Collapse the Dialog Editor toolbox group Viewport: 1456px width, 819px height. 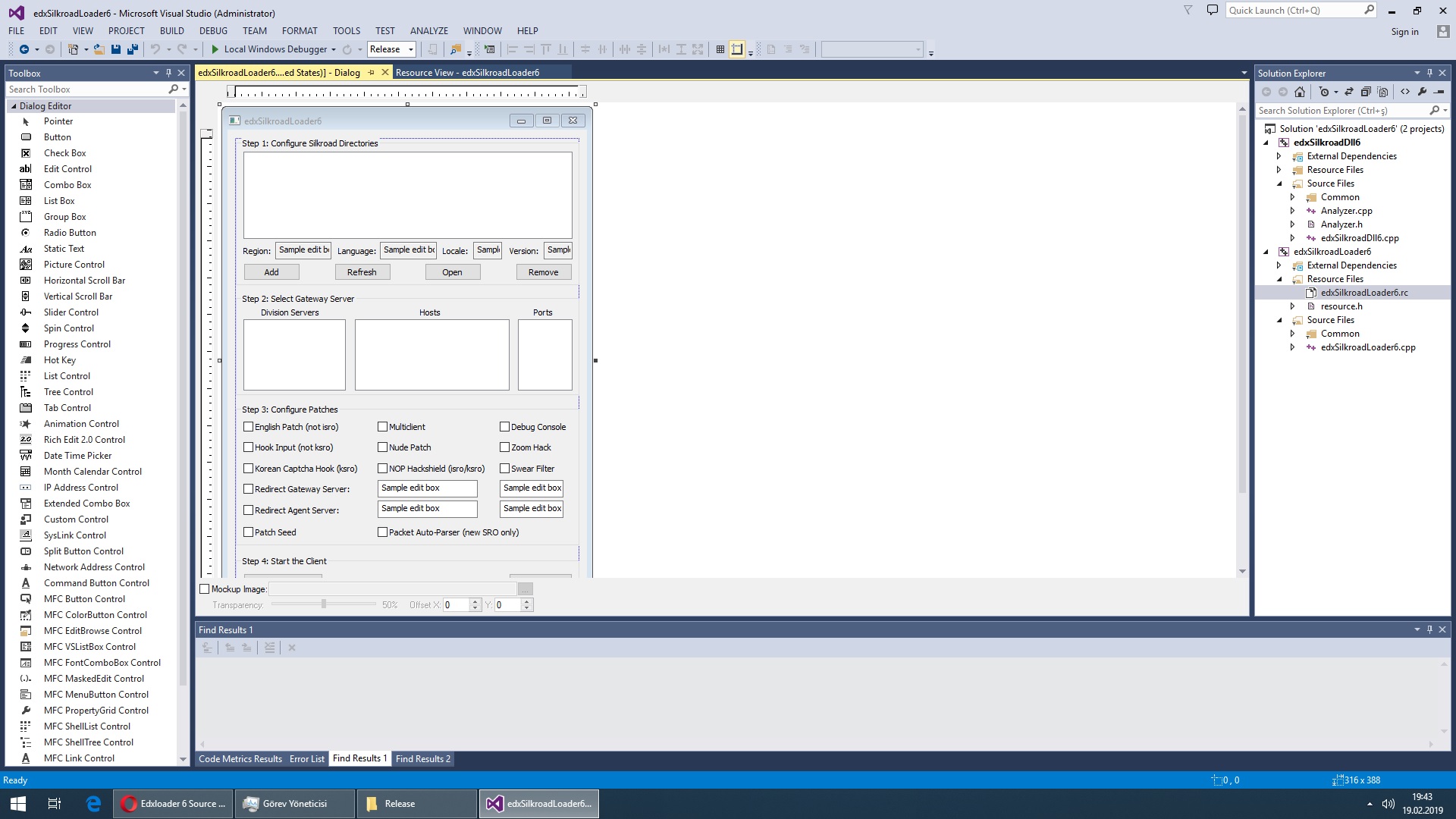[14, 106]
